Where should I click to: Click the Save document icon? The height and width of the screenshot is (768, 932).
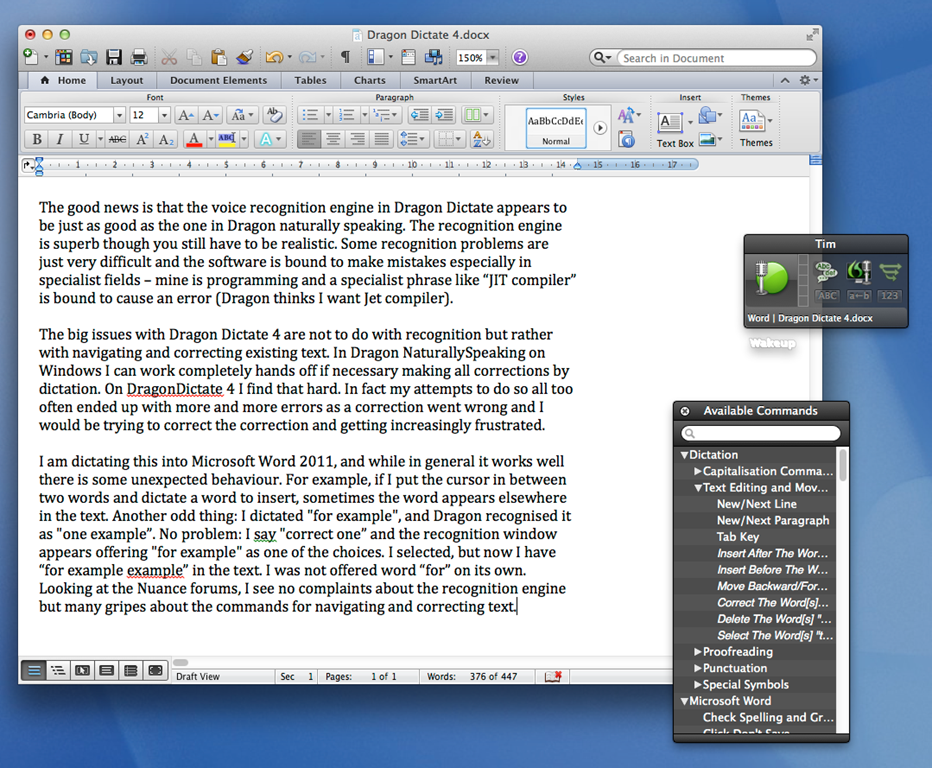point(114,58)
